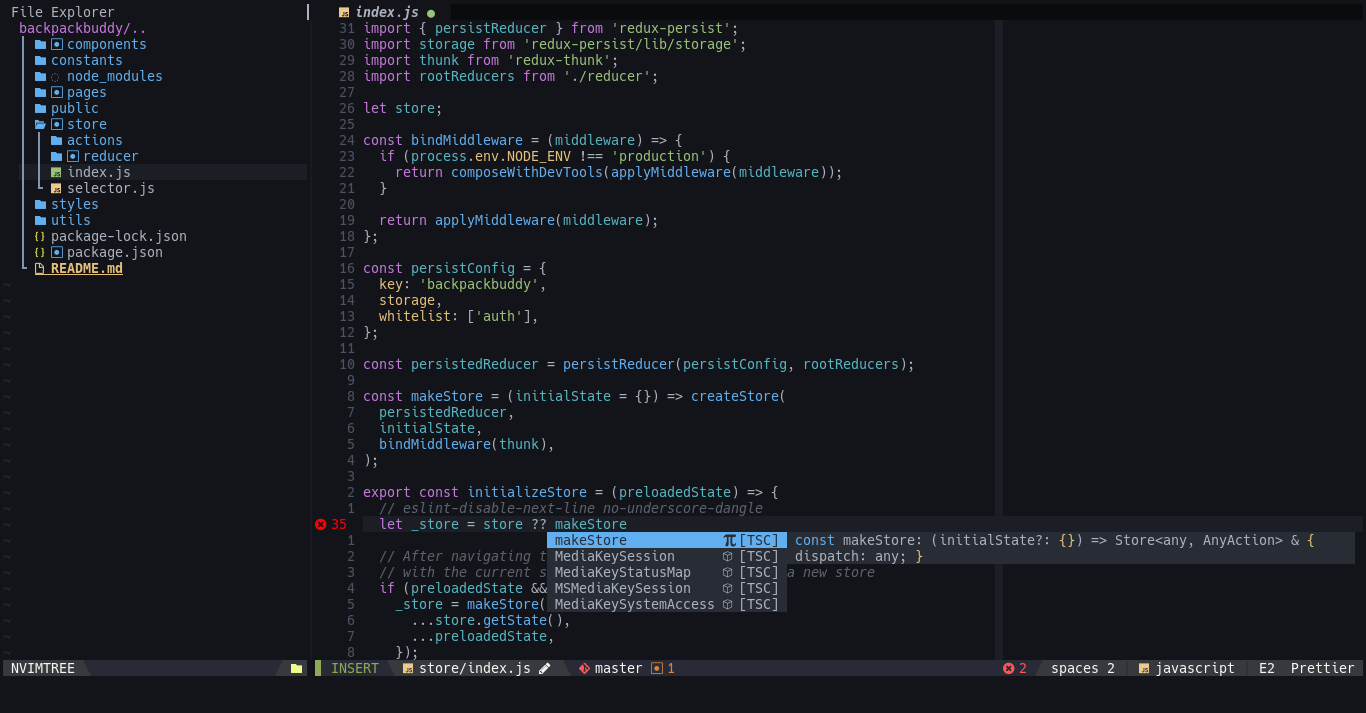The width and height of the screenshot is (1366, 713).
Task: Click the folder icon in NVIMTREE statusline
Action: pyautogui.click(x=295, y=668)
